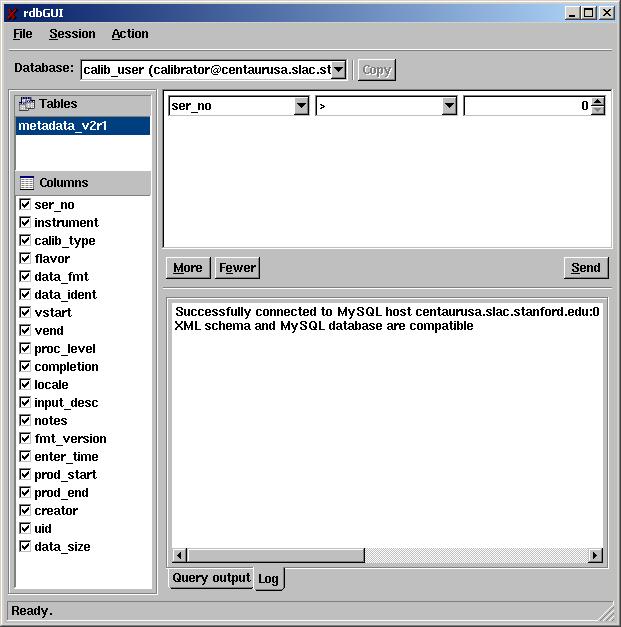Image resolution: width=621 pixels, height=627 pixels.
Task: Open the Session menu
Action: pyautogui.click(x=72, y=34)
